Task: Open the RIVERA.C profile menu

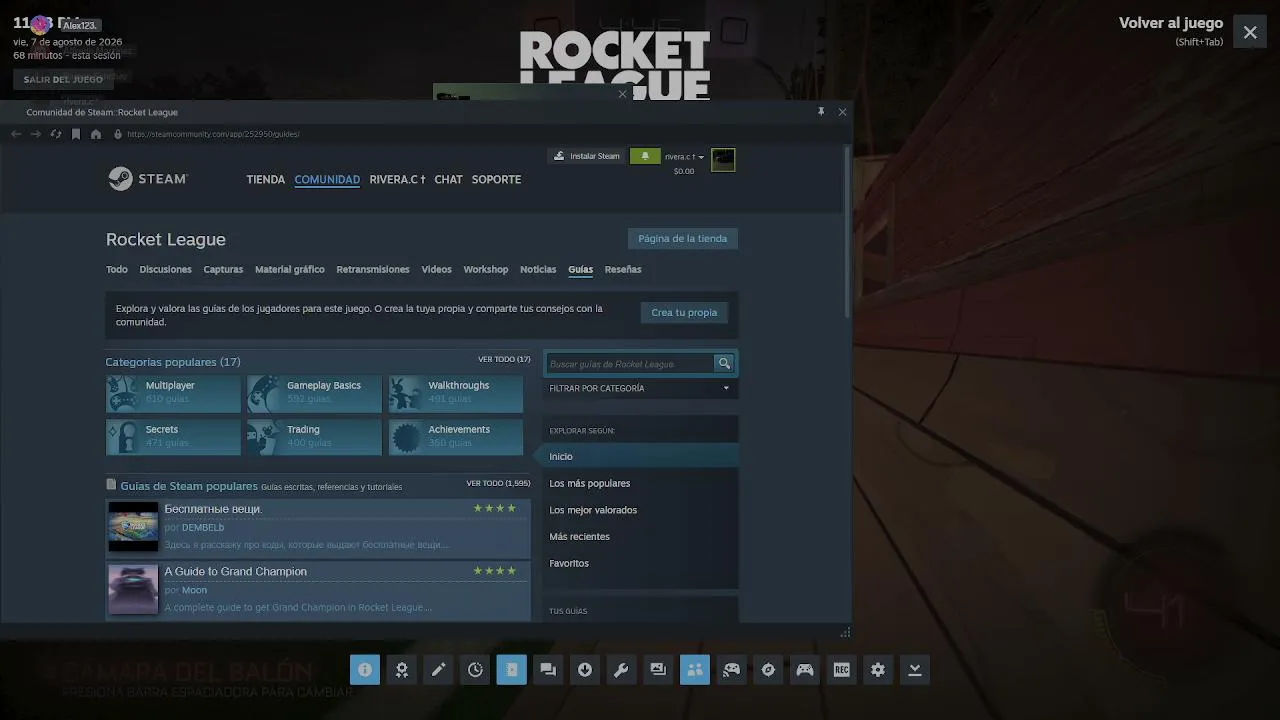Action: click(397, 180)
